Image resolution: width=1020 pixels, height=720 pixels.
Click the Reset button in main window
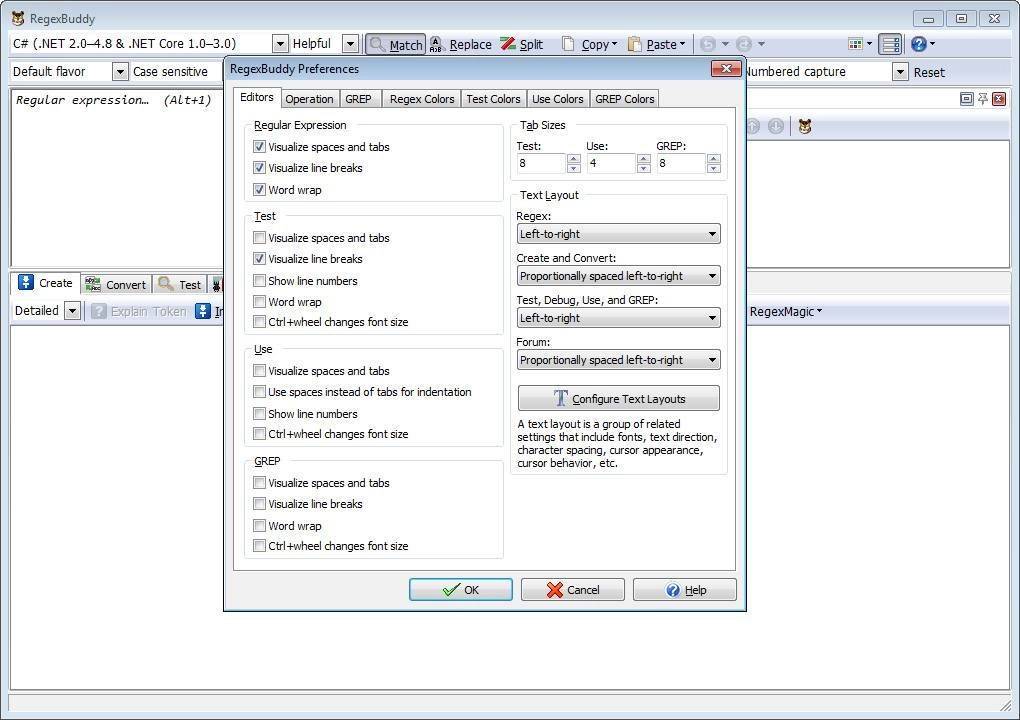pyautogui.click(x=929, y=72)
